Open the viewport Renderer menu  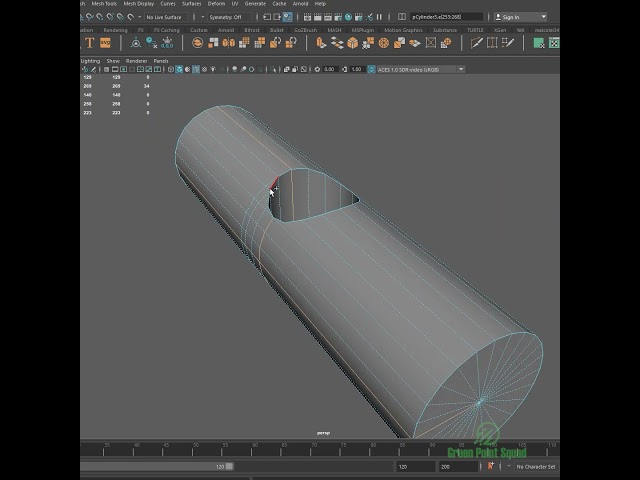click(136, 61)
